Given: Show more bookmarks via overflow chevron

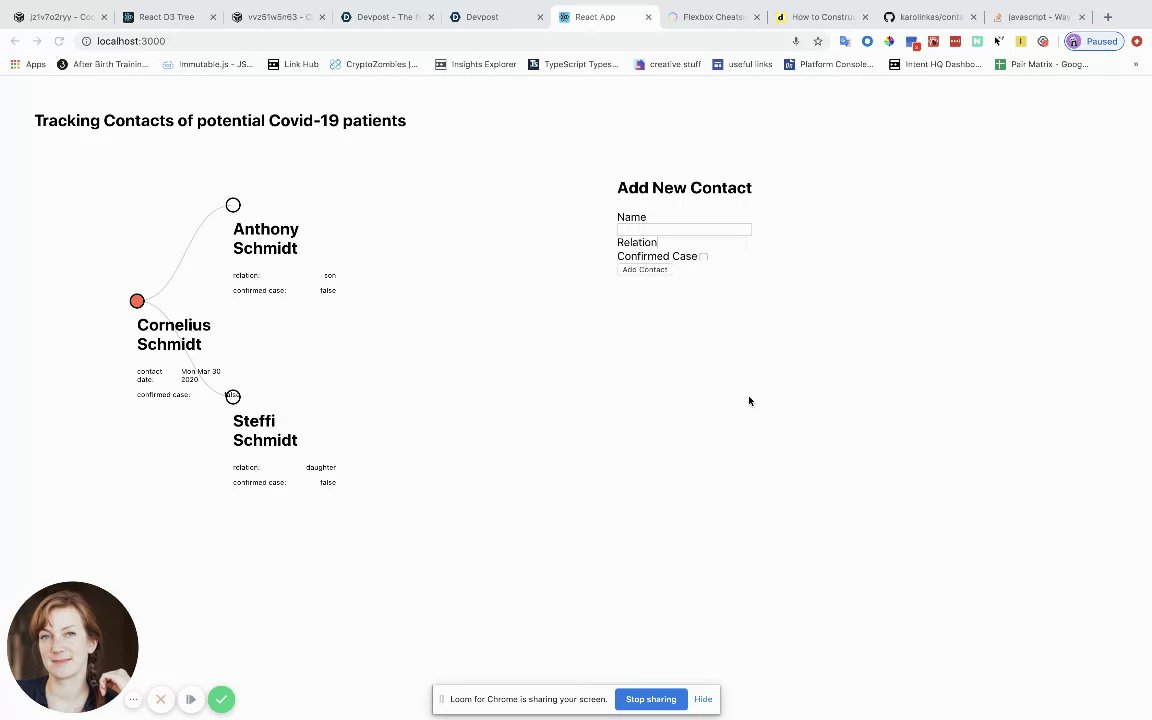Looking at the screenshot, I should (1135, 64).
